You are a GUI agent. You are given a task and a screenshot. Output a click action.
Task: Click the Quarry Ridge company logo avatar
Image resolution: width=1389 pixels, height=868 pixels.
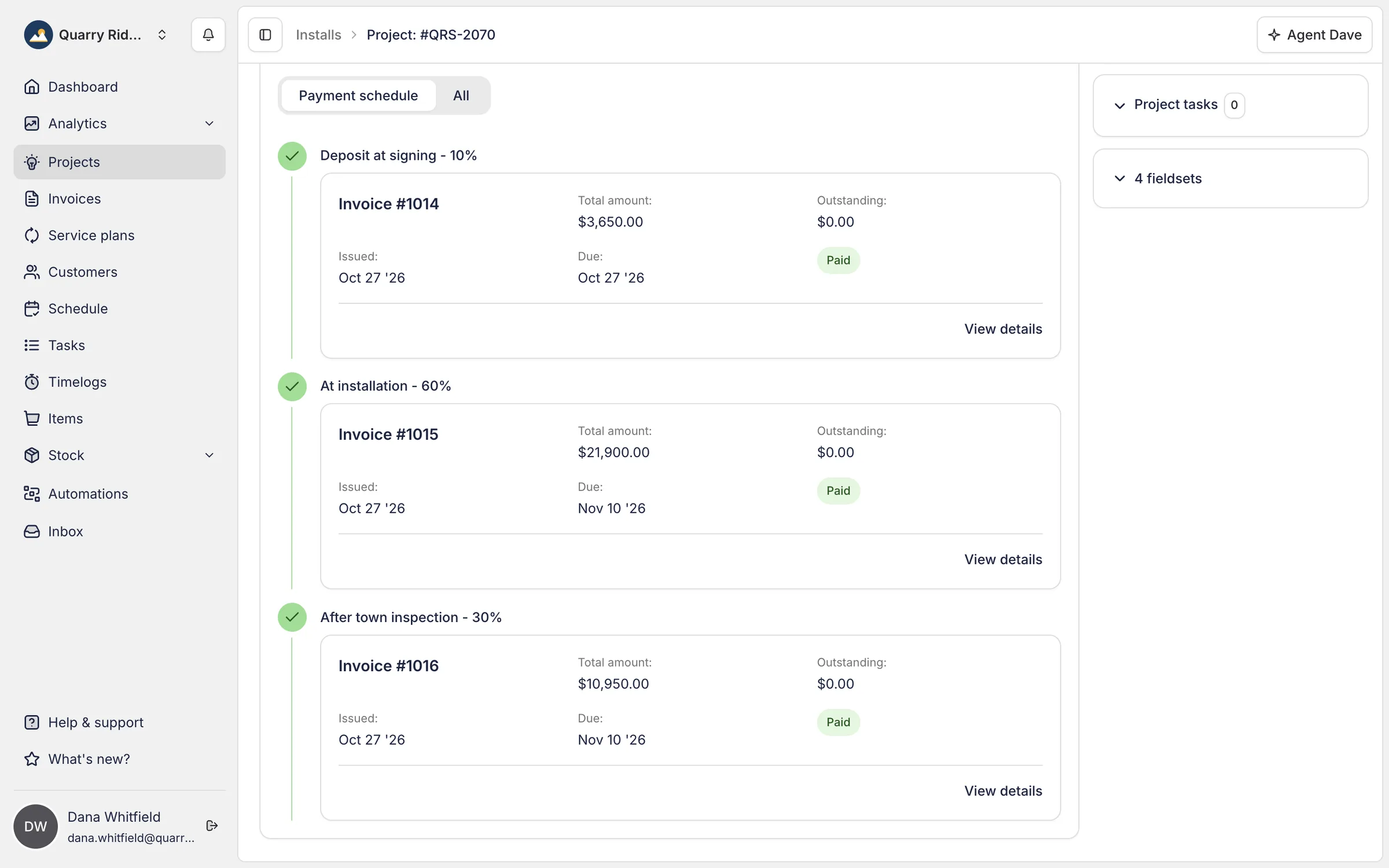click(x=38, y=35)
